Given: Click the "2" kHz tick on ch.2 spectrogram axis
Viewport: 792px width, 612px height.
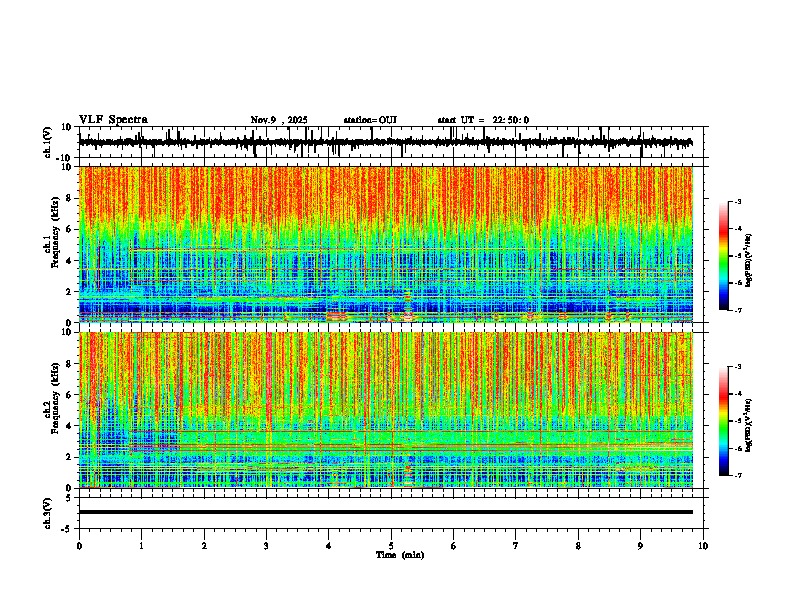Looking at the screenshot, I should 70,457.
